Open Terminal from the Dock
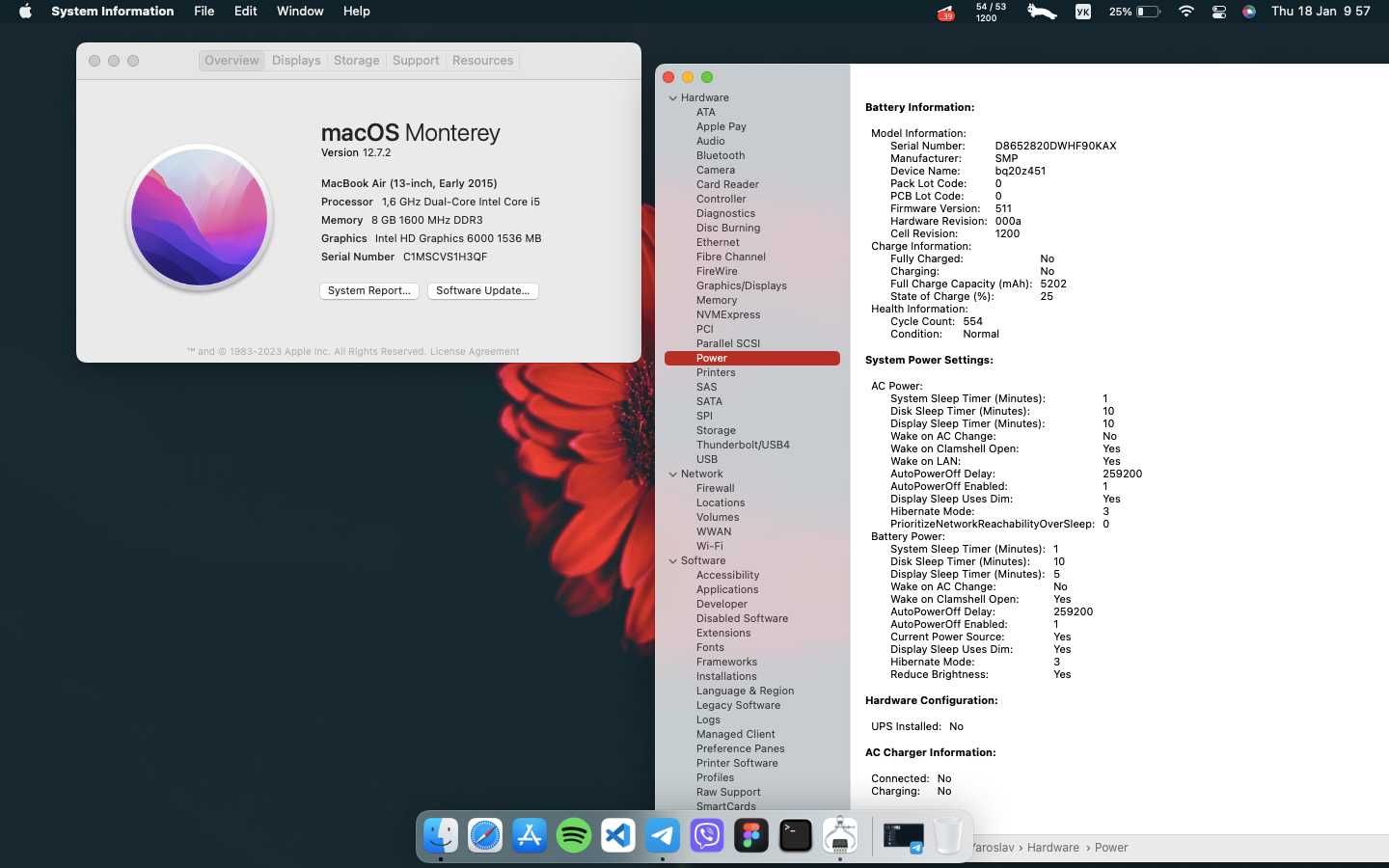Viewport: 1389px width, 868px height. (x=796, y=835)
